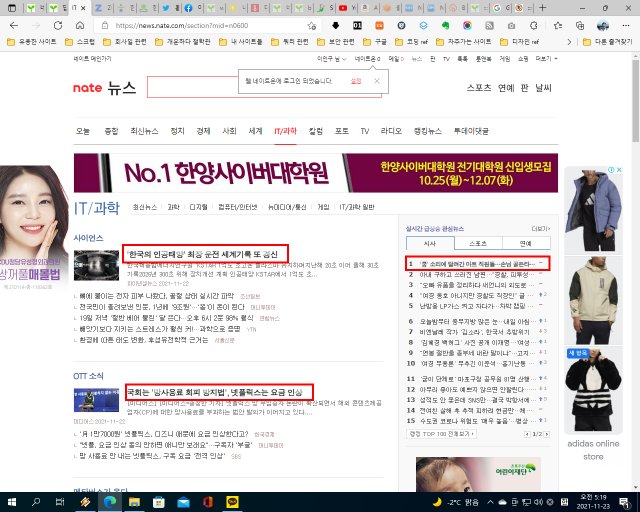Go back using the browser back arrow
This screenshot has width=640, height=512.
pos(14,25)
